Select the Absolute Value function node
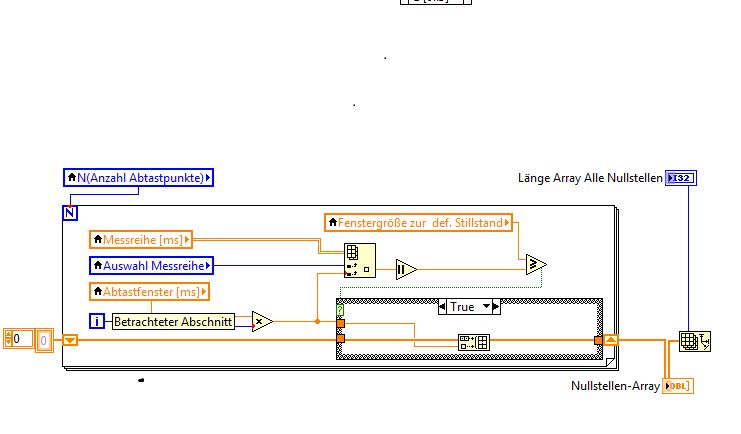 (x=406, y=269)
